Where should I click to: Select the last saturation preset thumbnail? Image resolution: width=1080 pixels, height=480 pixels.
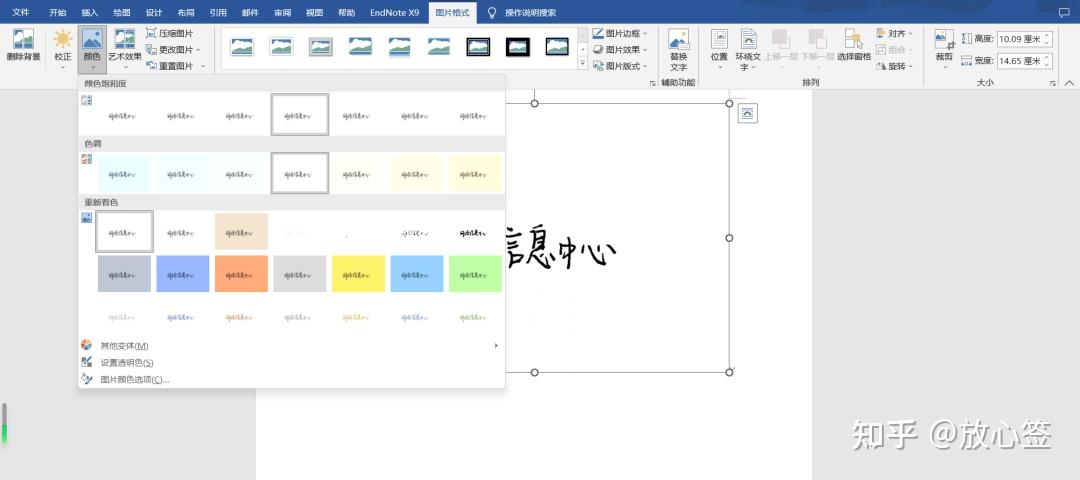click(475, 114)
